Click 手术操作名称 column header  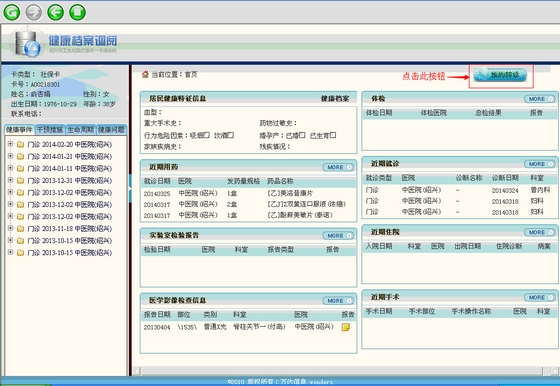471,311
